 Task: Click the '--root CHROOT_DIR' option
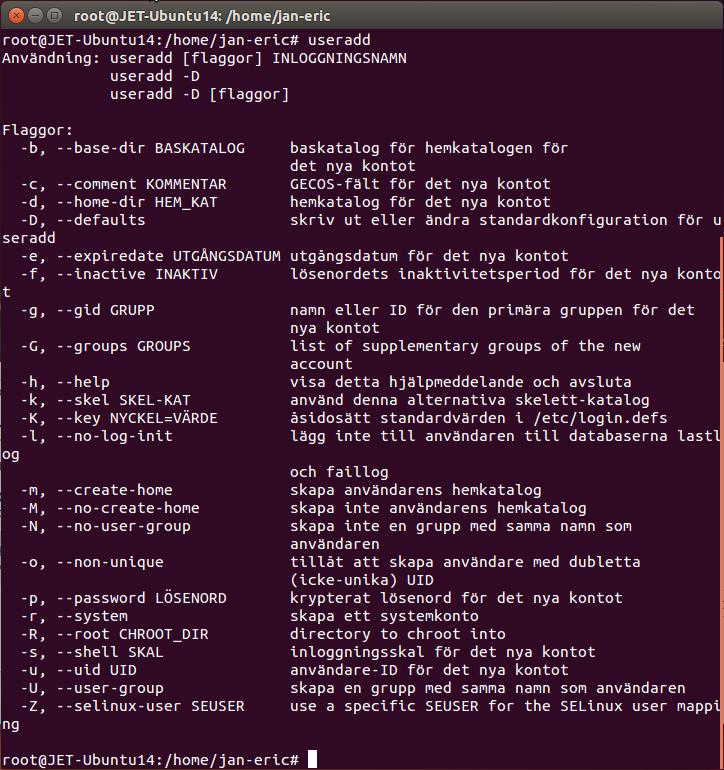pyautogui.click(x=132, y=634)
